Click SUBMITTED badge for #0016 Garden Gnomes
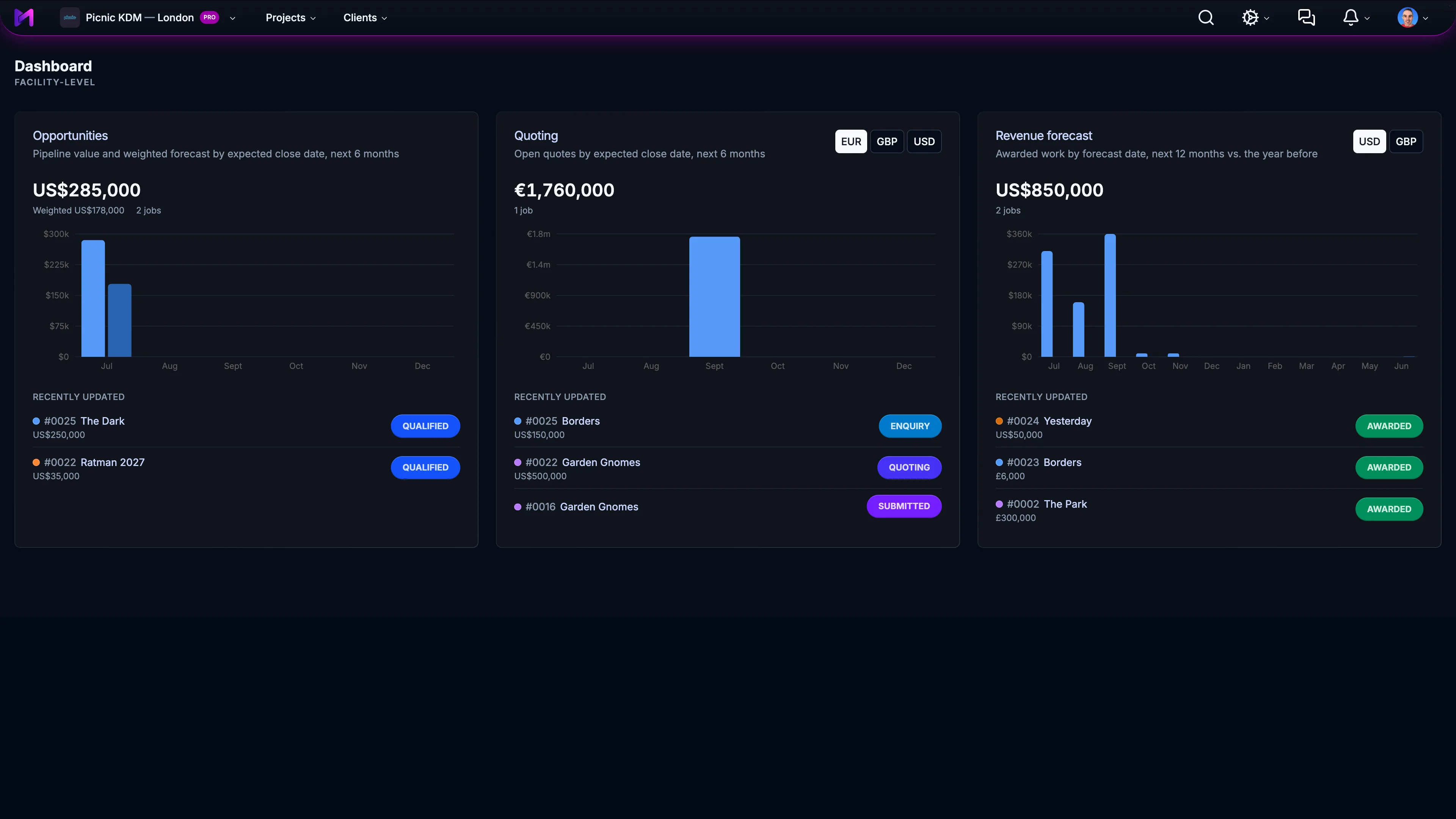 [904, 507]
